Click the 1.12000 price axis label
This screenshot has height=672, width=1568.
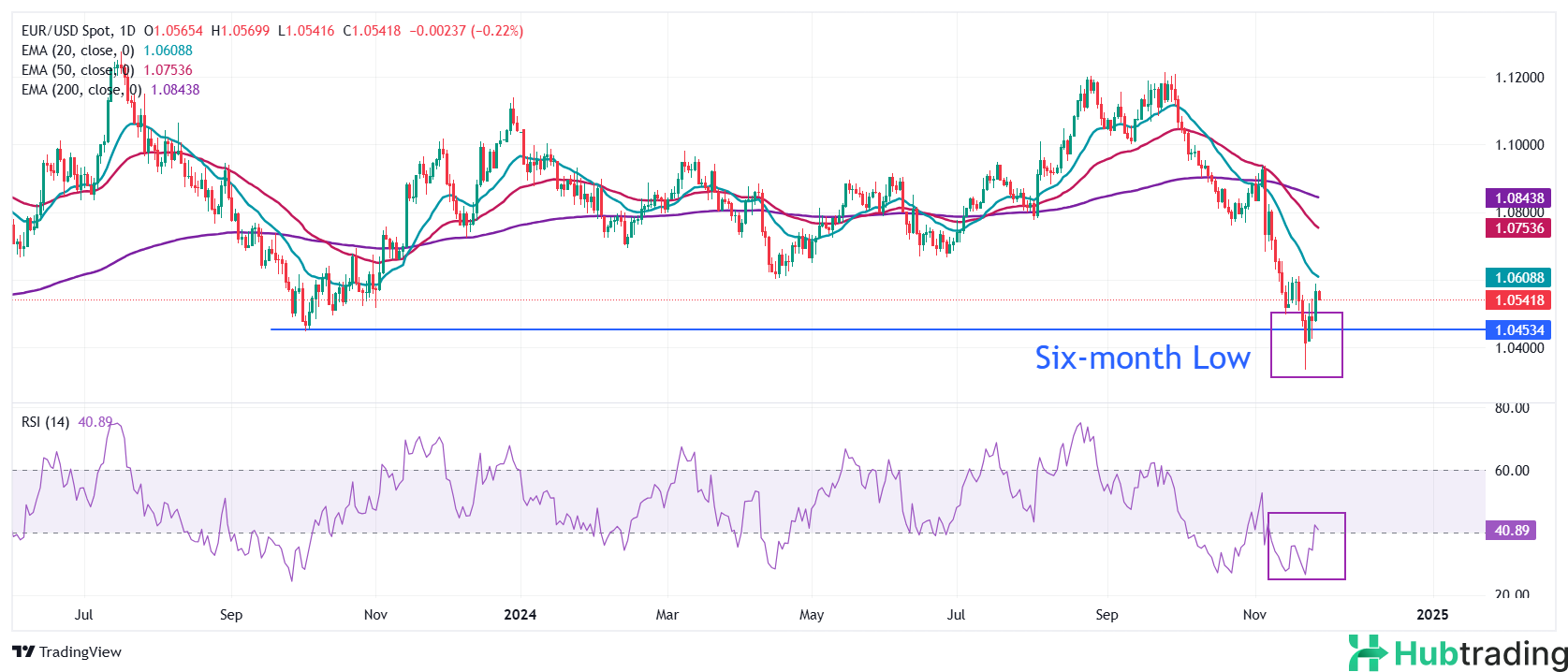click(x=1519, y=78)
